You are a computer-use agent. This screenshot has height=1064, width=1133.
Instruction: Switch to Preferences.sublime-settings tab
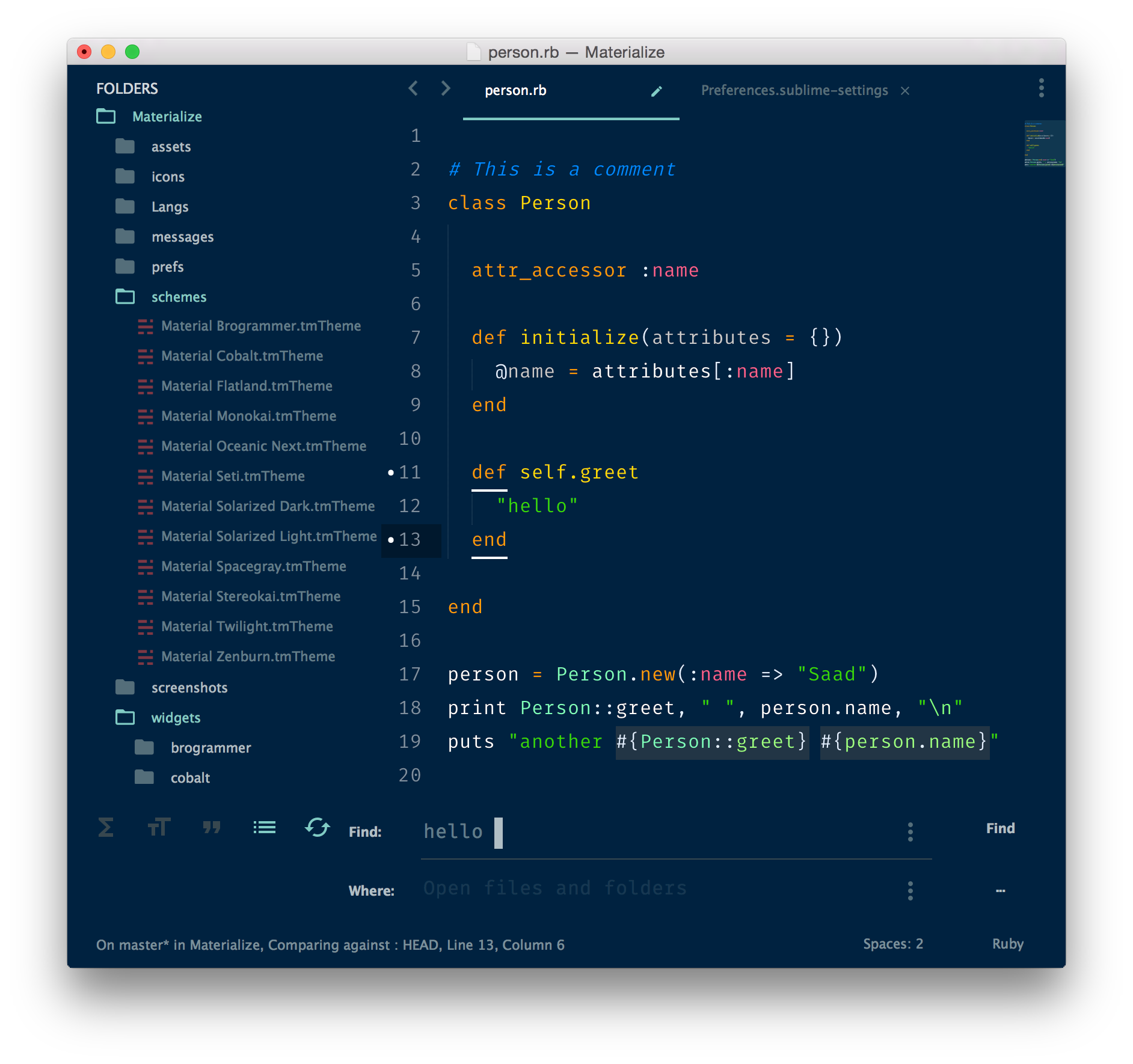click(x=794, y=91)
